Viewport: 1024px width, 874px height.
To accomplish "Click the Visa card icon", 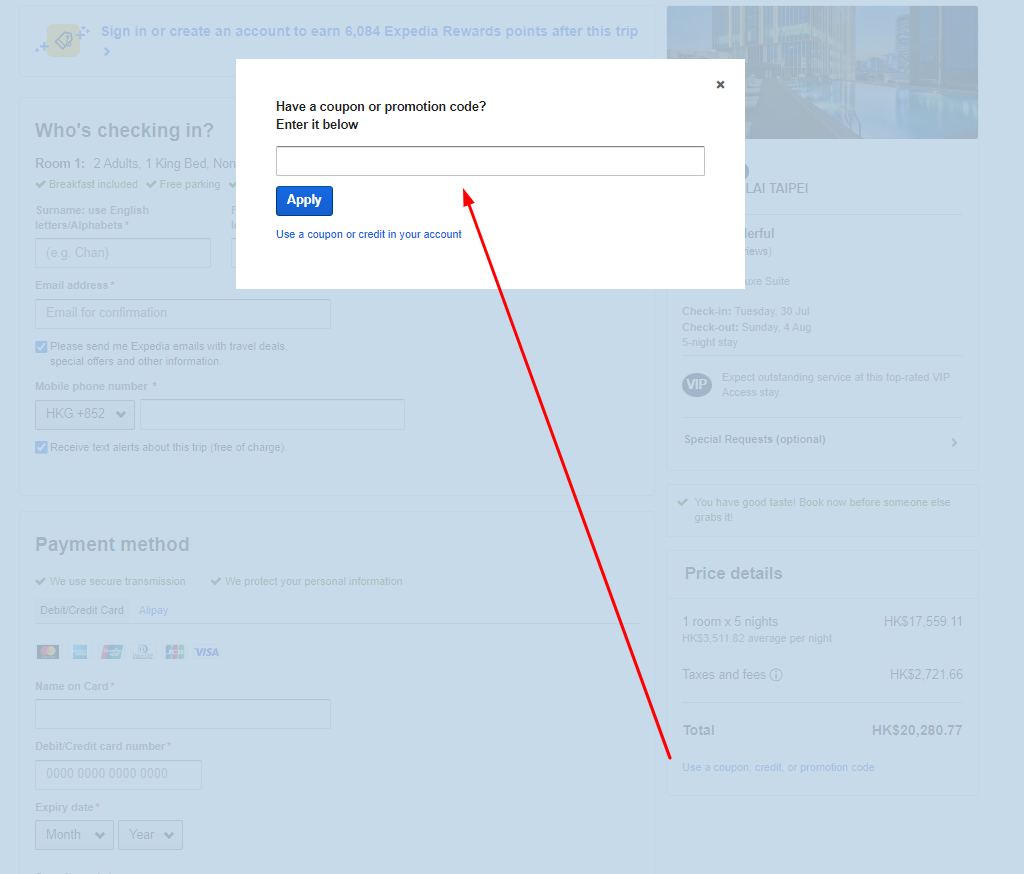I will point(206,652).
